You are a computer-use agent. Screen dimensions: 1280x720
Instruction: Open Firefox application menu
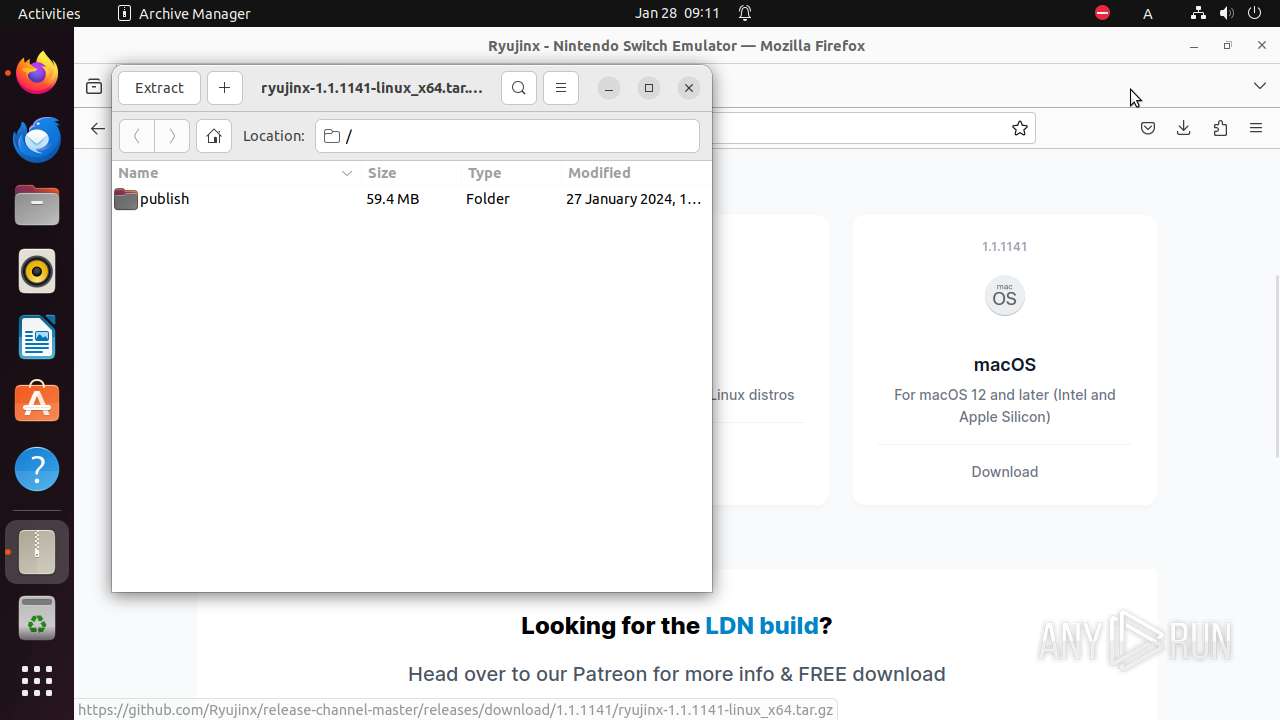[x=1256, y=128]
